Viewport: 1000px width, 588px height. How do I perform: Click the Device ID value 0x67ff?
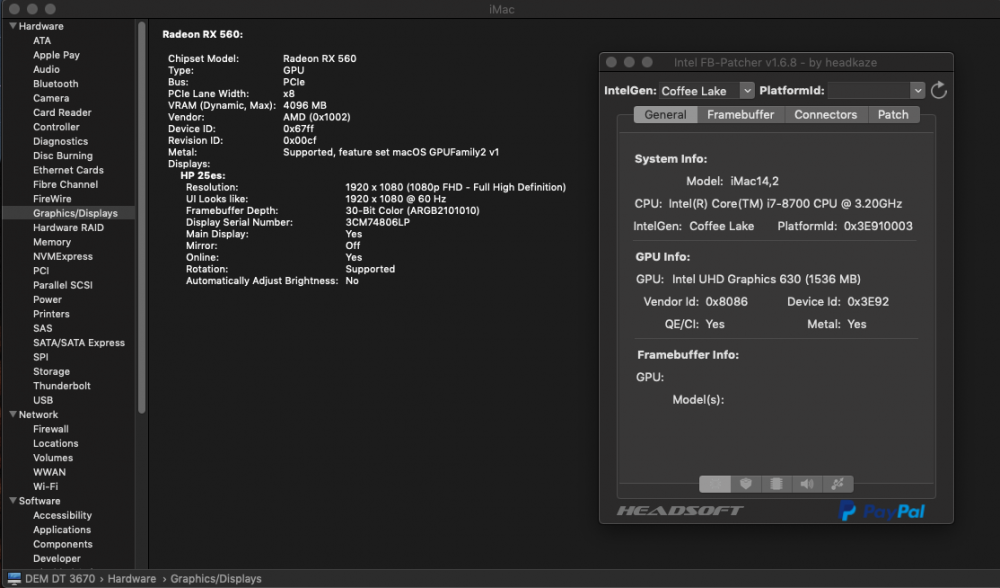pos(298,129)
